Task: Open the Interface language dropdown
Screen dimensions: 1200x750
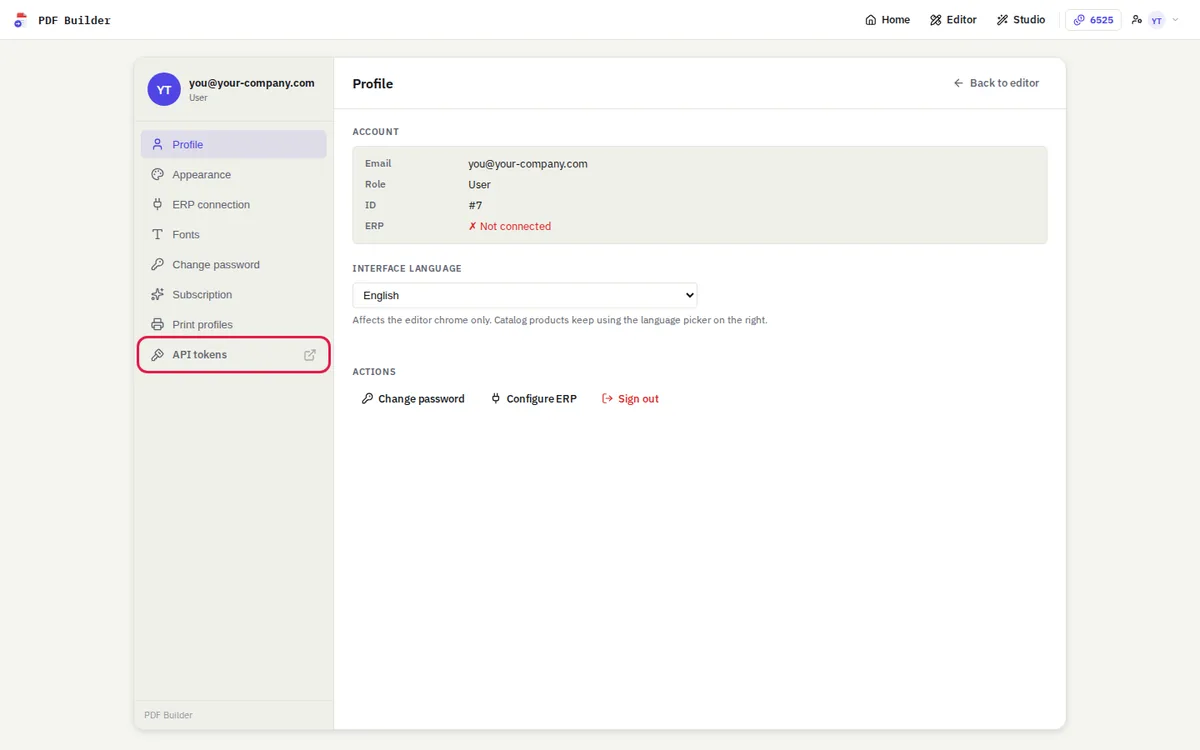Action: point(525,295)
